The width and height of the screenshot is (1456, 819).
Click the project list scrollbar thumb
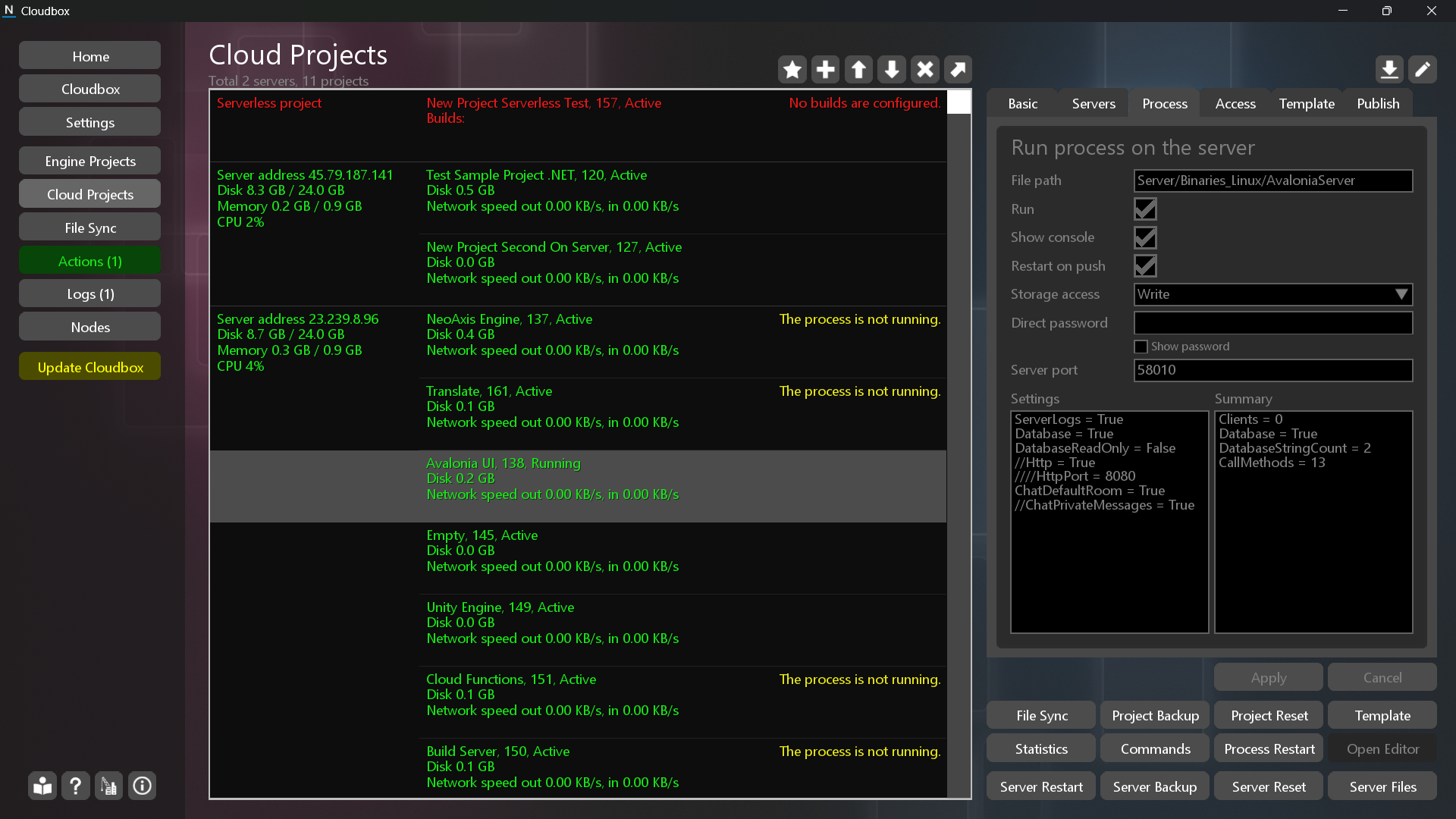click(x=959, y=102)
